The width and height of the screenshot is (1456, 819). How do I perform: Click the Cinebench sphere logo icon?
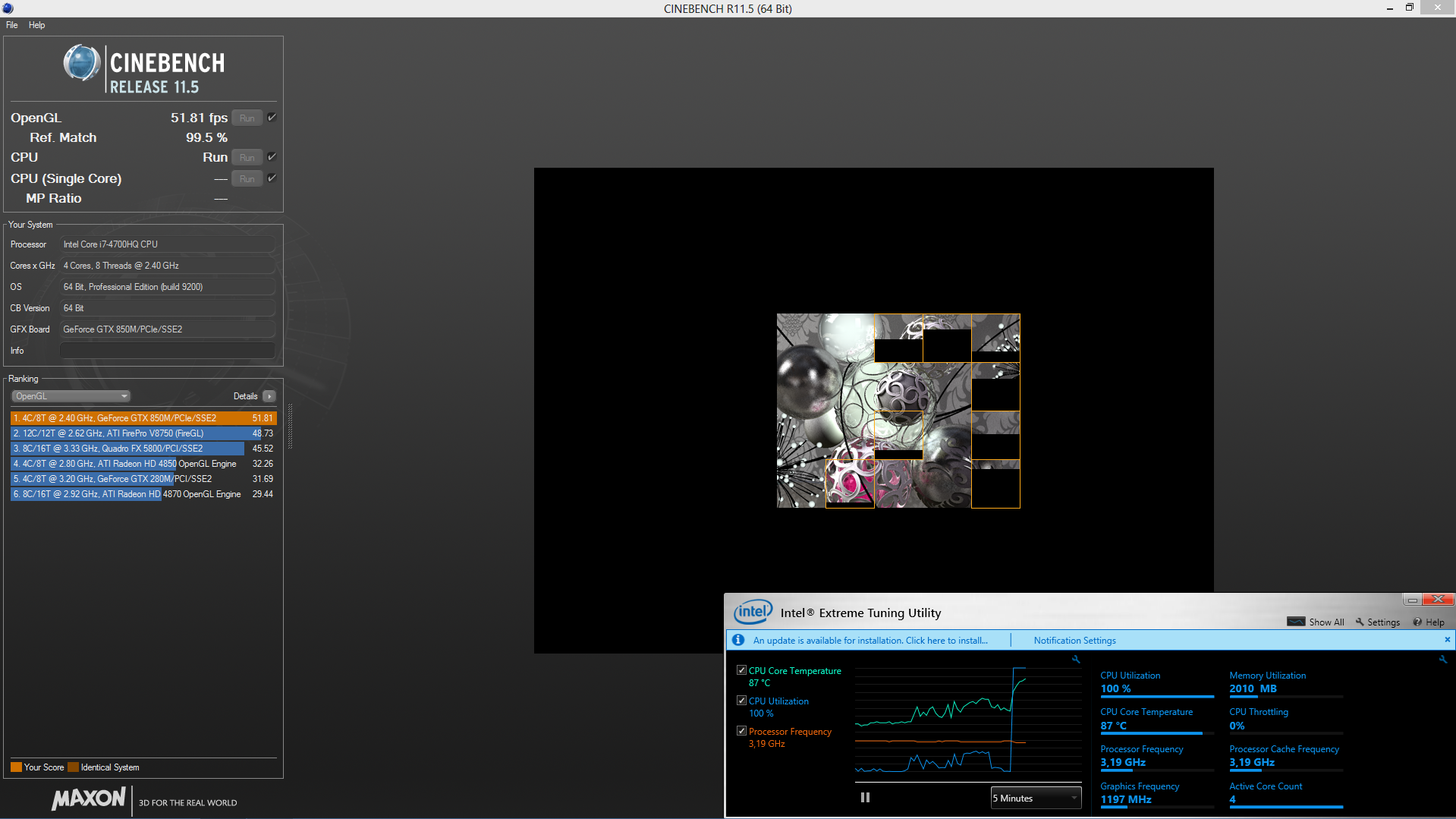click(x=81, y=63)
